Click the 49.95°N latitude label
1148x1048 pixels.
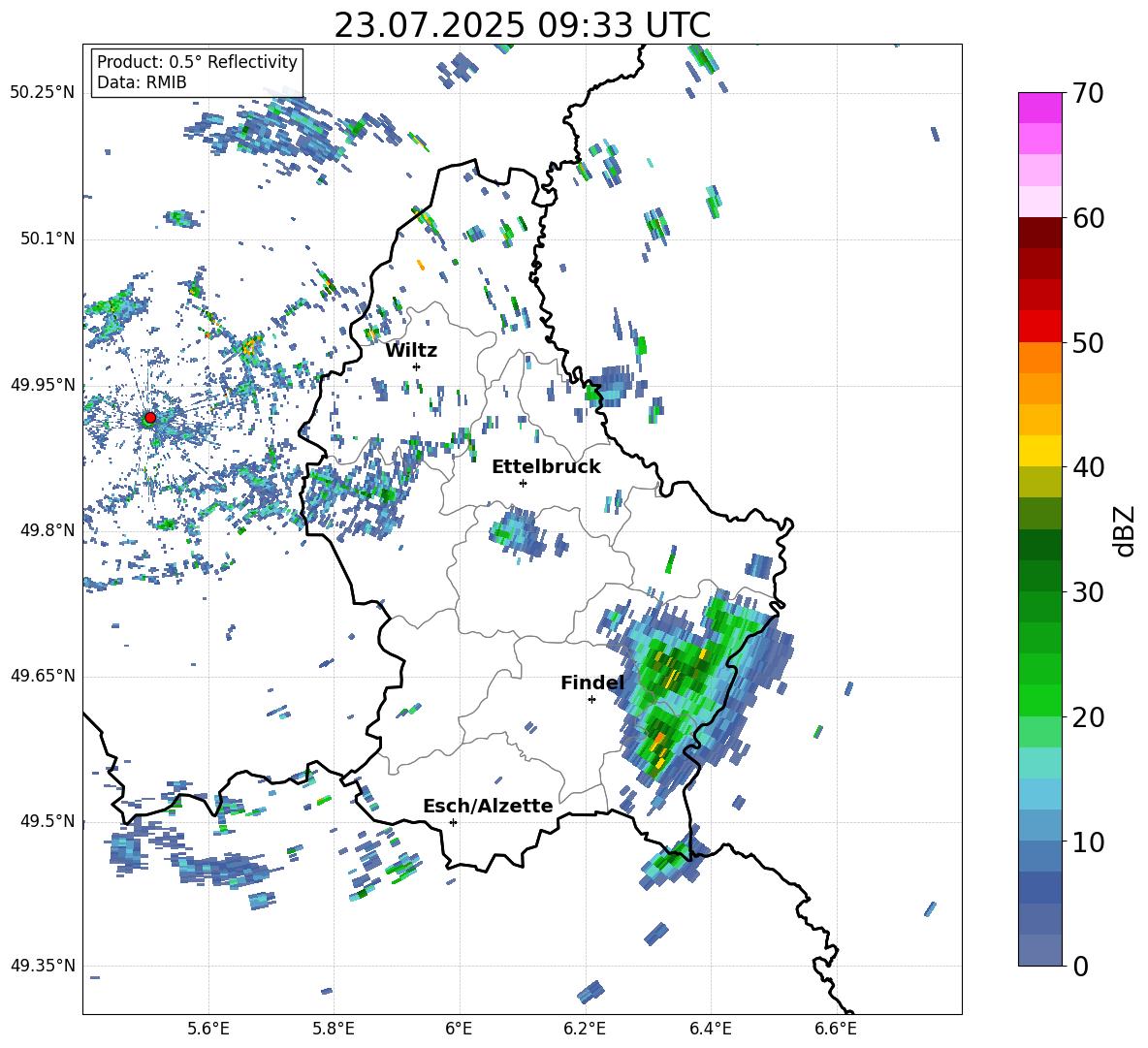click(x=43, y=384)
